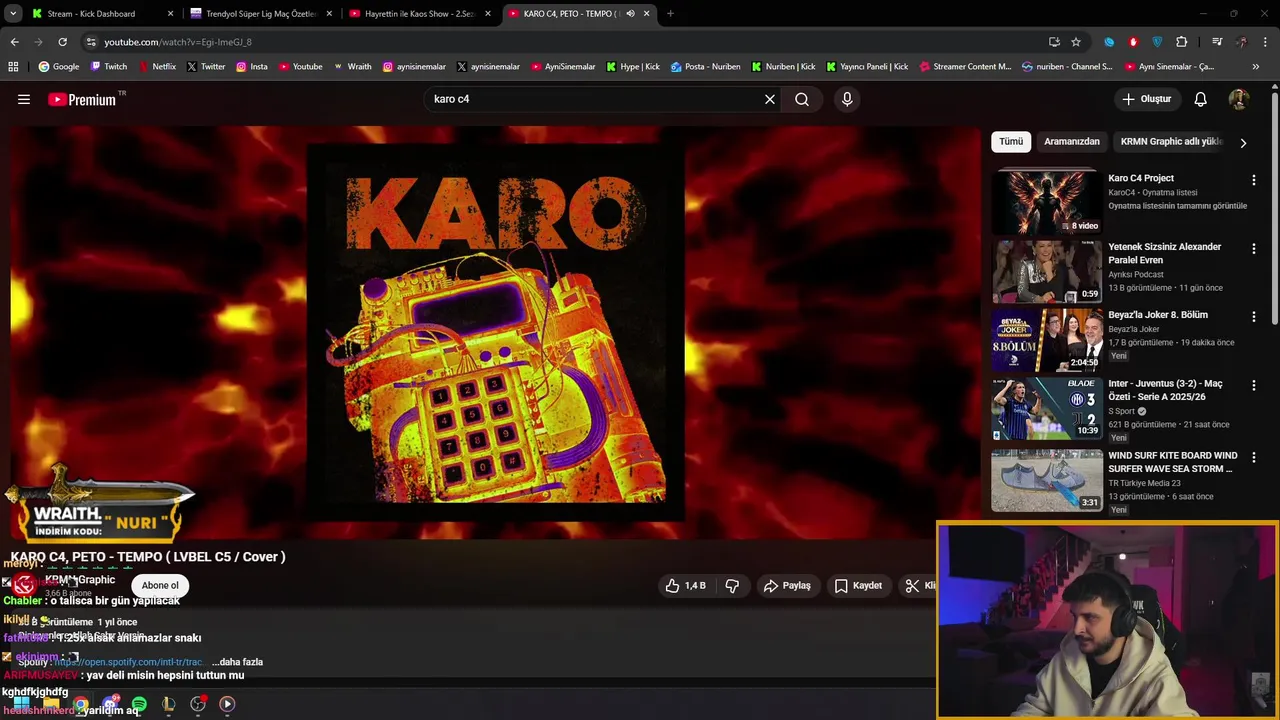This screenshot has height=720, width=1280.
Task: Bookmark this page with star icon
Action: click(1076, 42)
